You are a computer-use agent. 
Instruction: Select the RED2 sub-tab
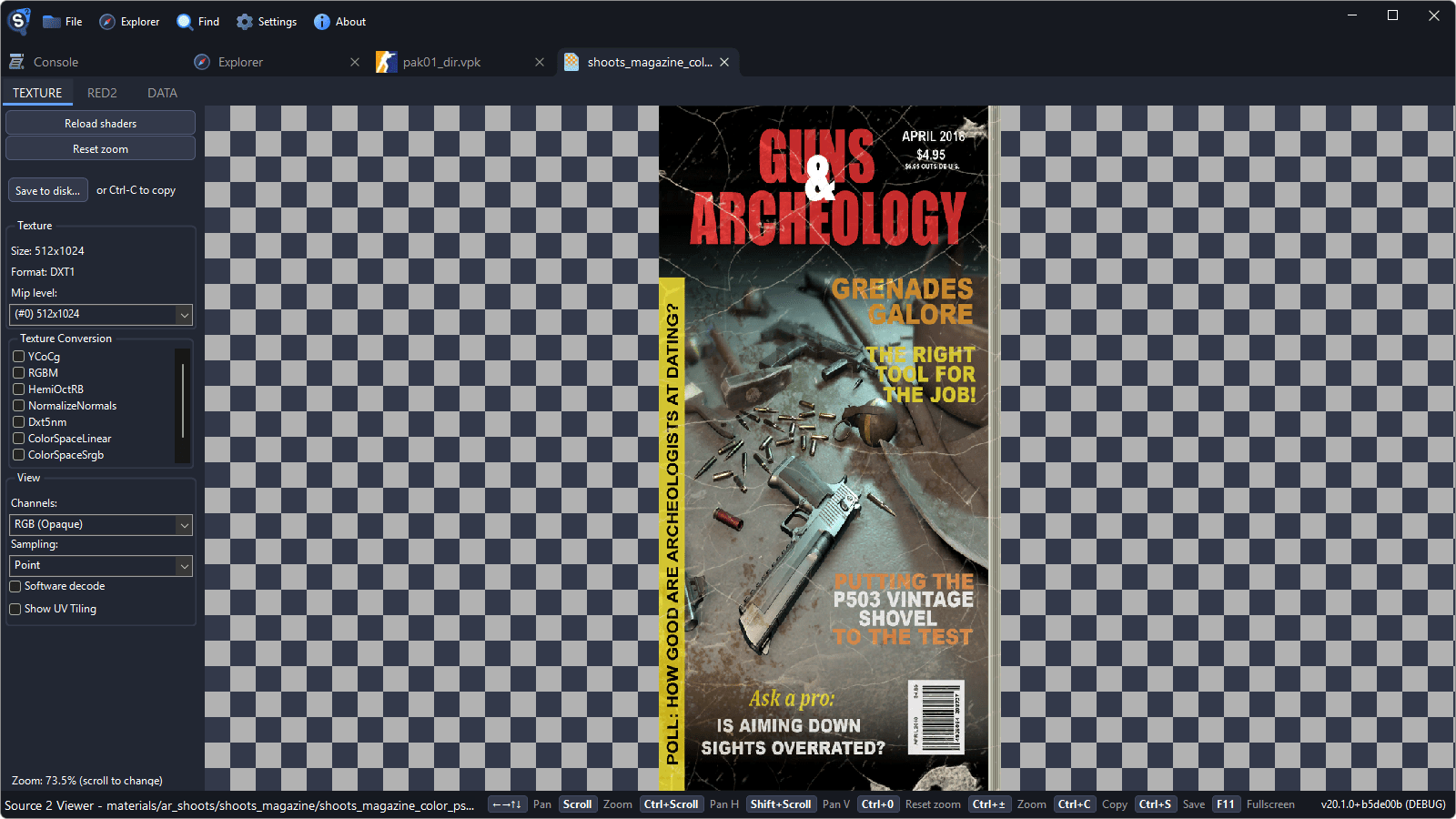coord(102,93)
